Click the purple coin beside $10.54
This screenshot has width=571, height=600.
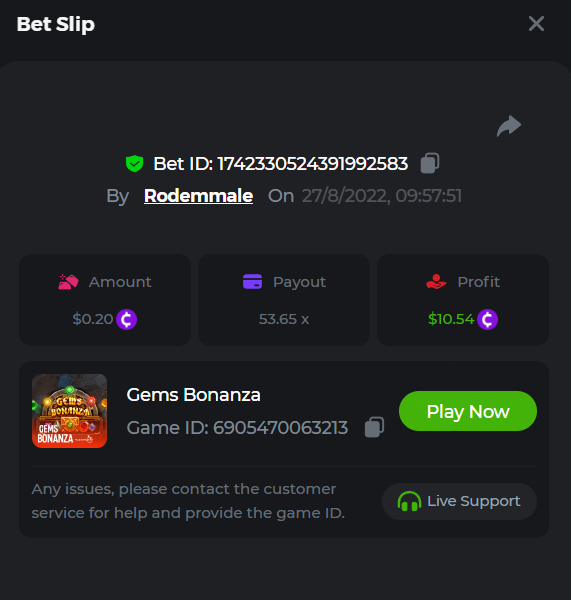[487, 319]
